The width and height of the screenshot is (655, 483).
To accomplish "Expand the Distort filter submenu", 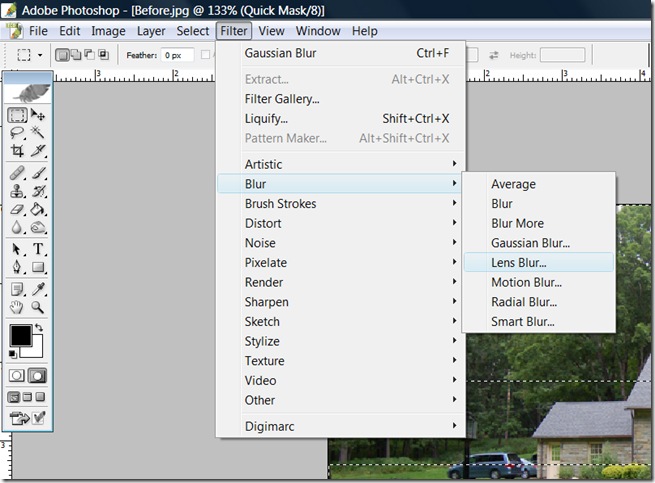I will click(x=341, y=223).
